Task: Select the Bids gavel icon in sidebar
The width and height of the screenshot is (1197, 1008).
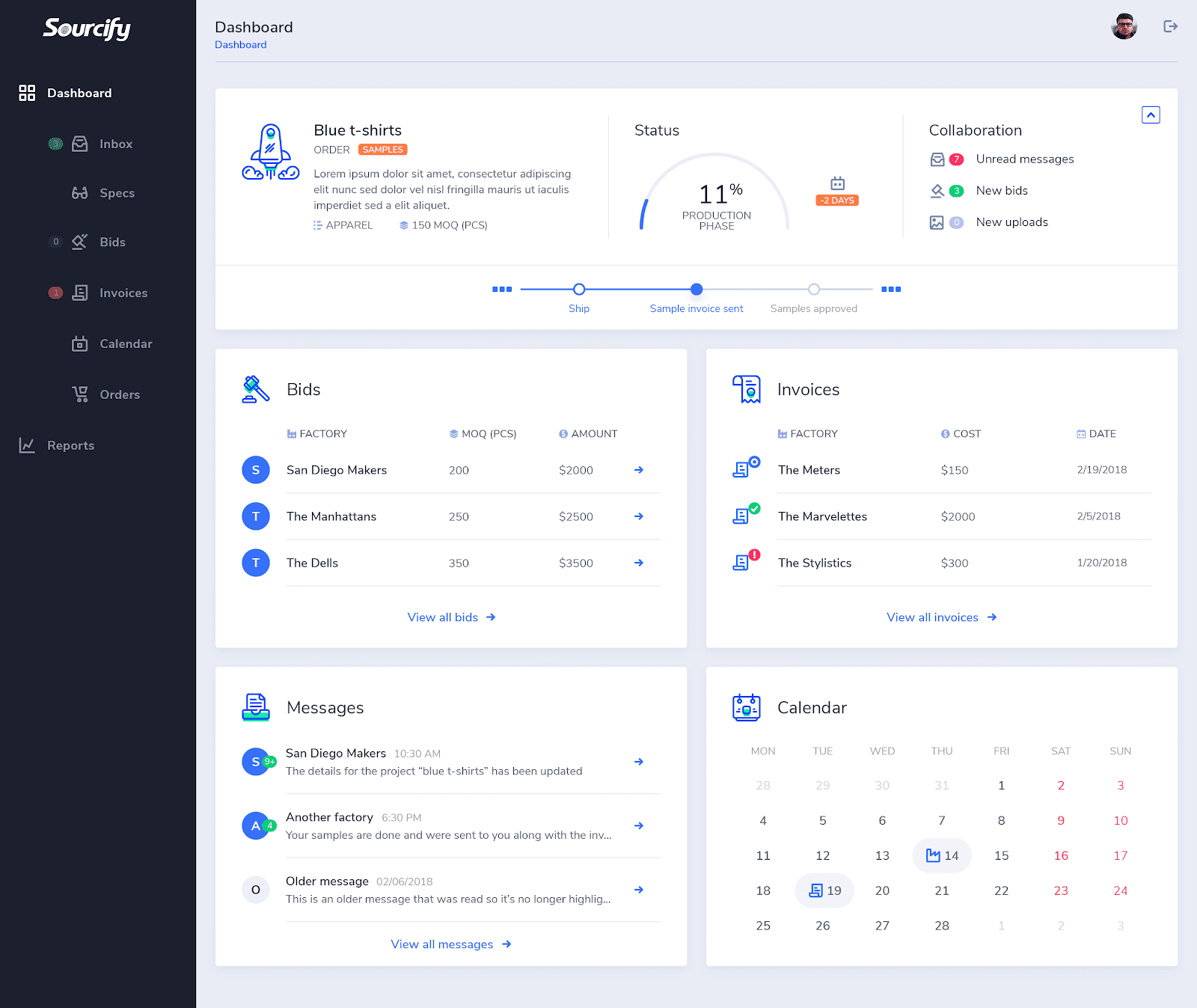Action: pyautogui.click(x=80, y=242)
